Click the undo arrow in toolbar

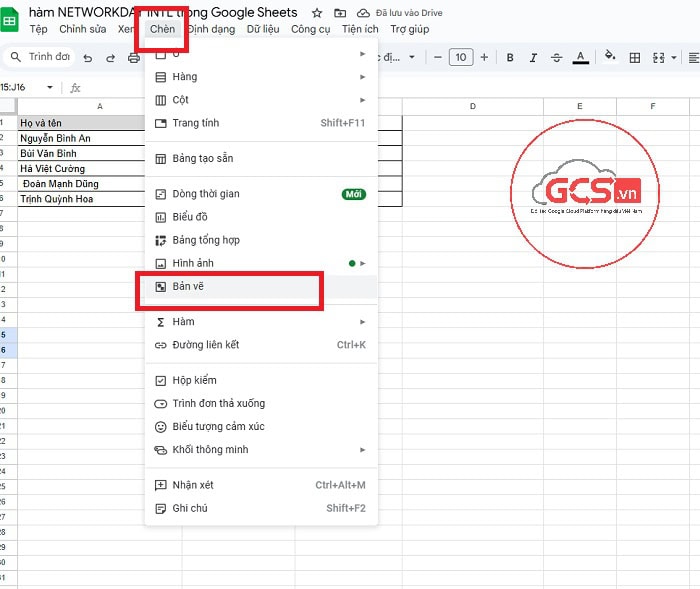[x=88, y=58]
